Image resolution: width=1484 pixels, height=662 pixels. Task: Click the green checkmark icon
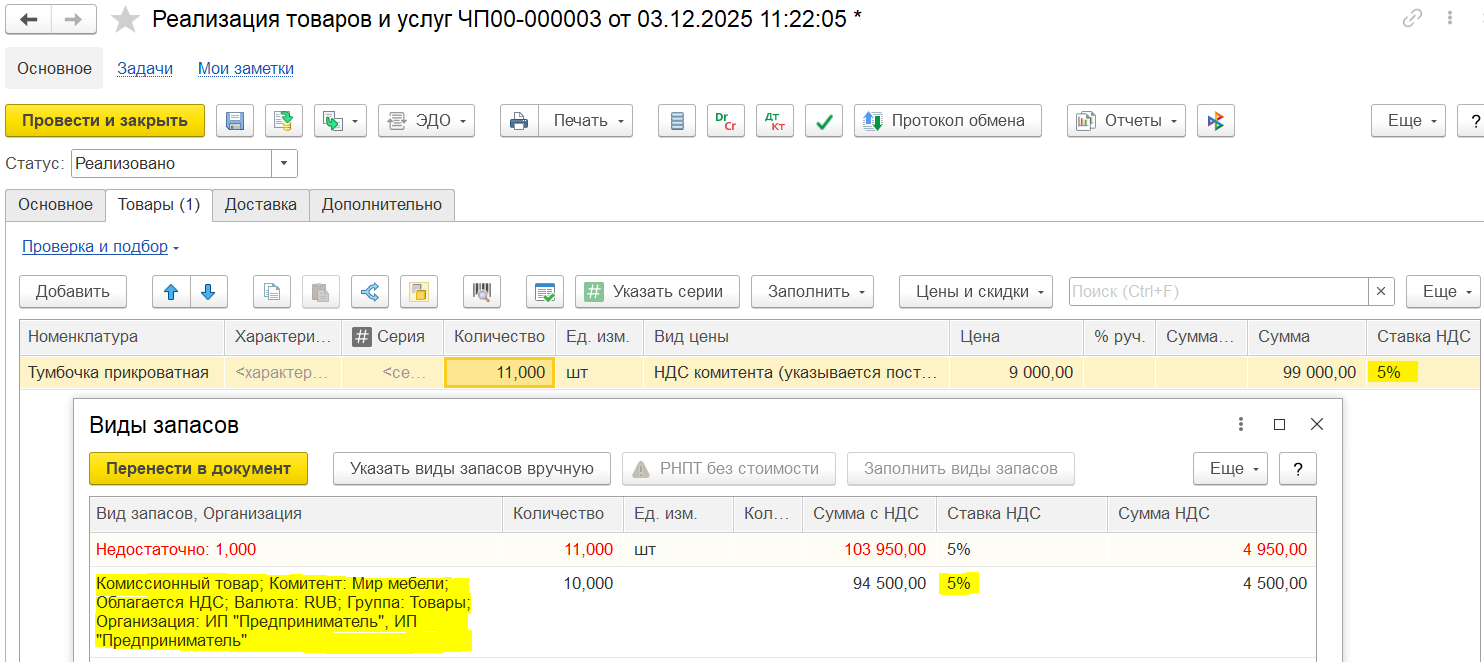click(x=824, y=121)
